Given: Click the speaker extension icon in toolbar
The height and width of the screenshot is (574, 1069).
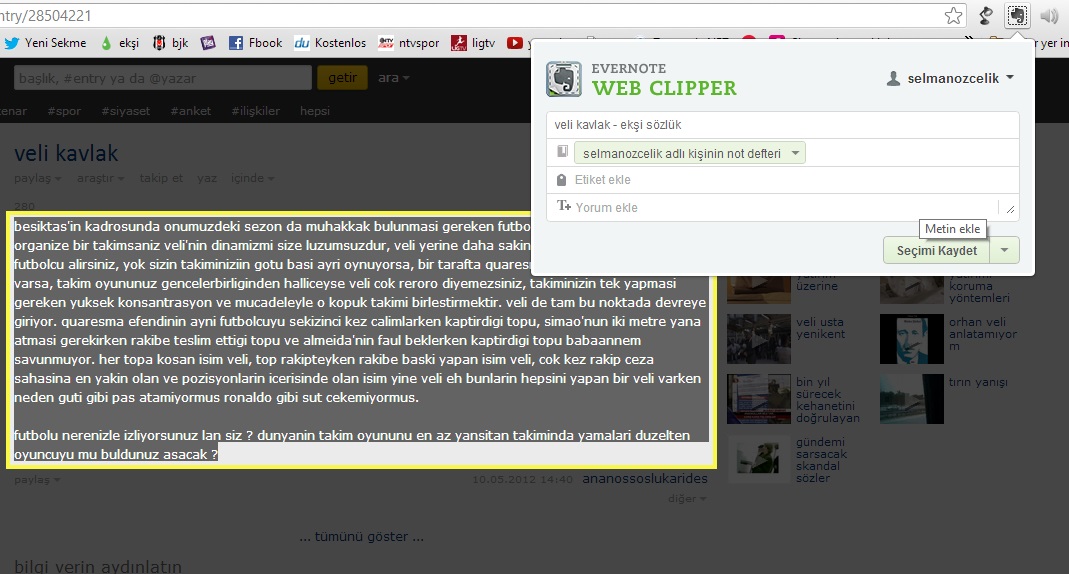Looking at the screenshot, I should pos(1049,16).
